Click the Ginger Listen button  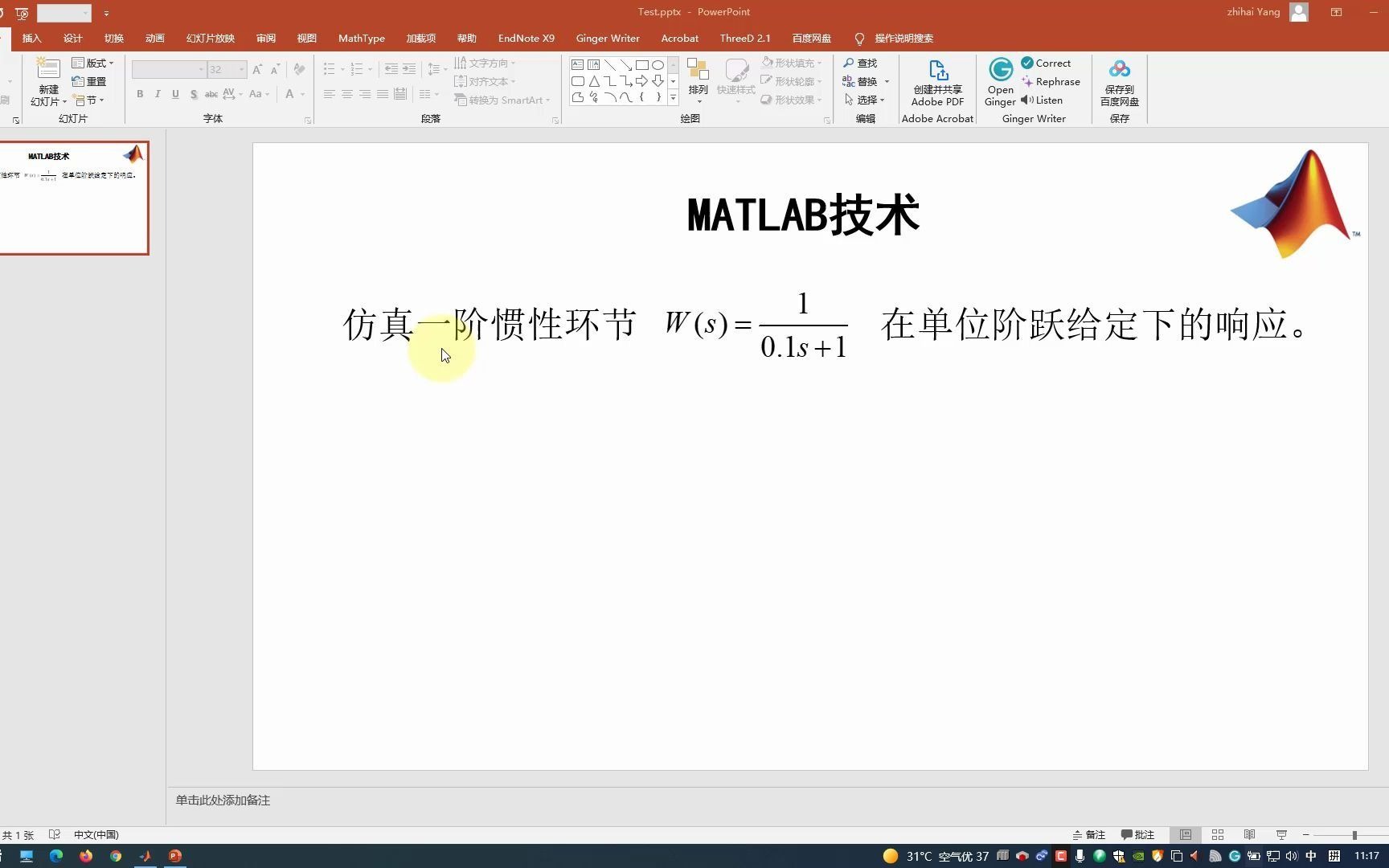tap(1042, 100)
